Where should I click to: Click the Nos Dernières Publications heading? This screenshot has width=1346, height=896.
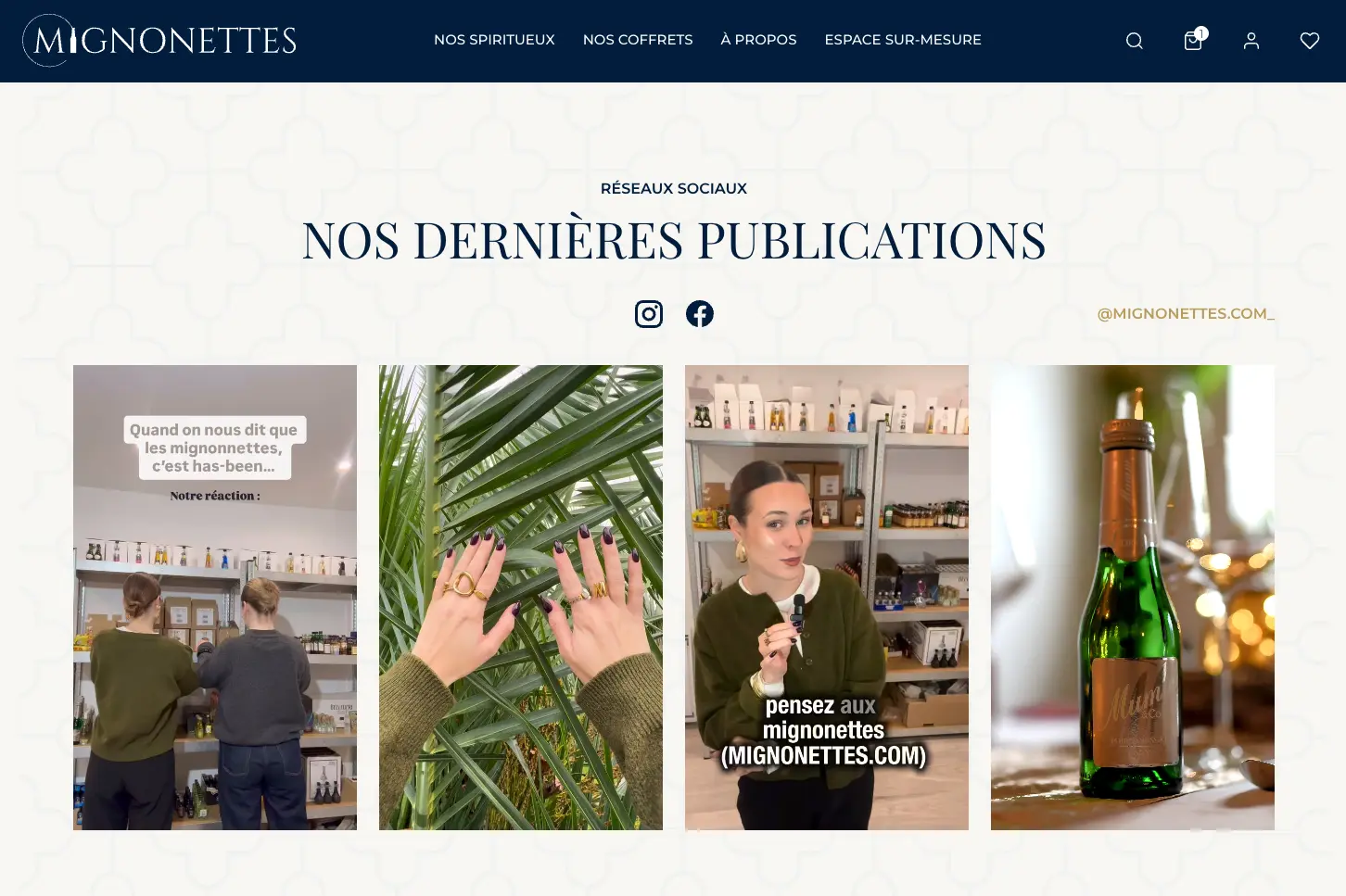pyautogui.click(x=674, y=241)
